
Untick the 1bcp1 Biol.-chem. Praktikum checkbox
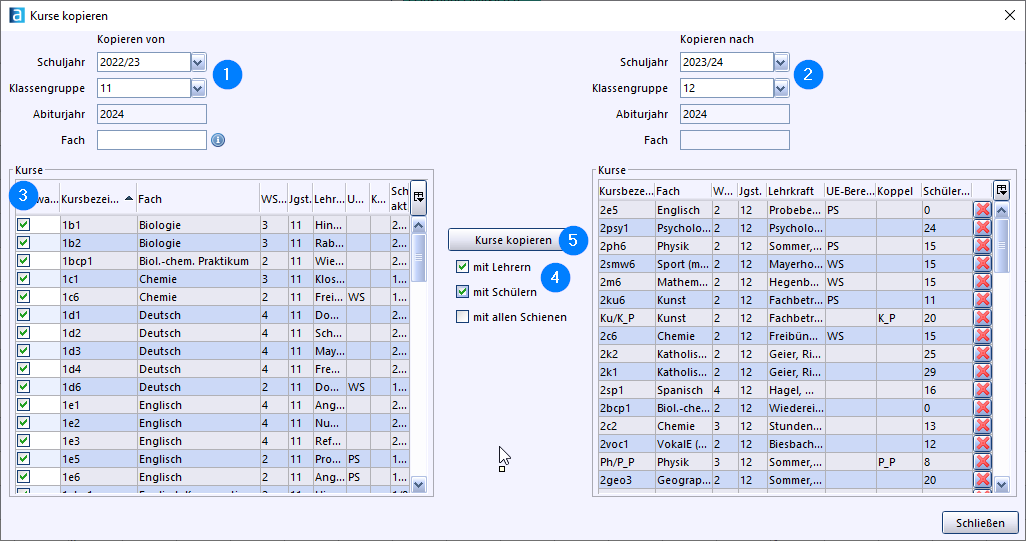(x=24, y=260)
